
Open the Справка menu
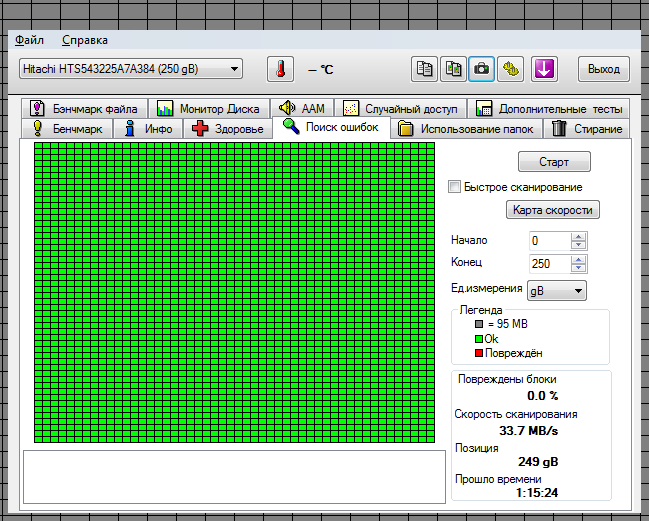[85, 40]
